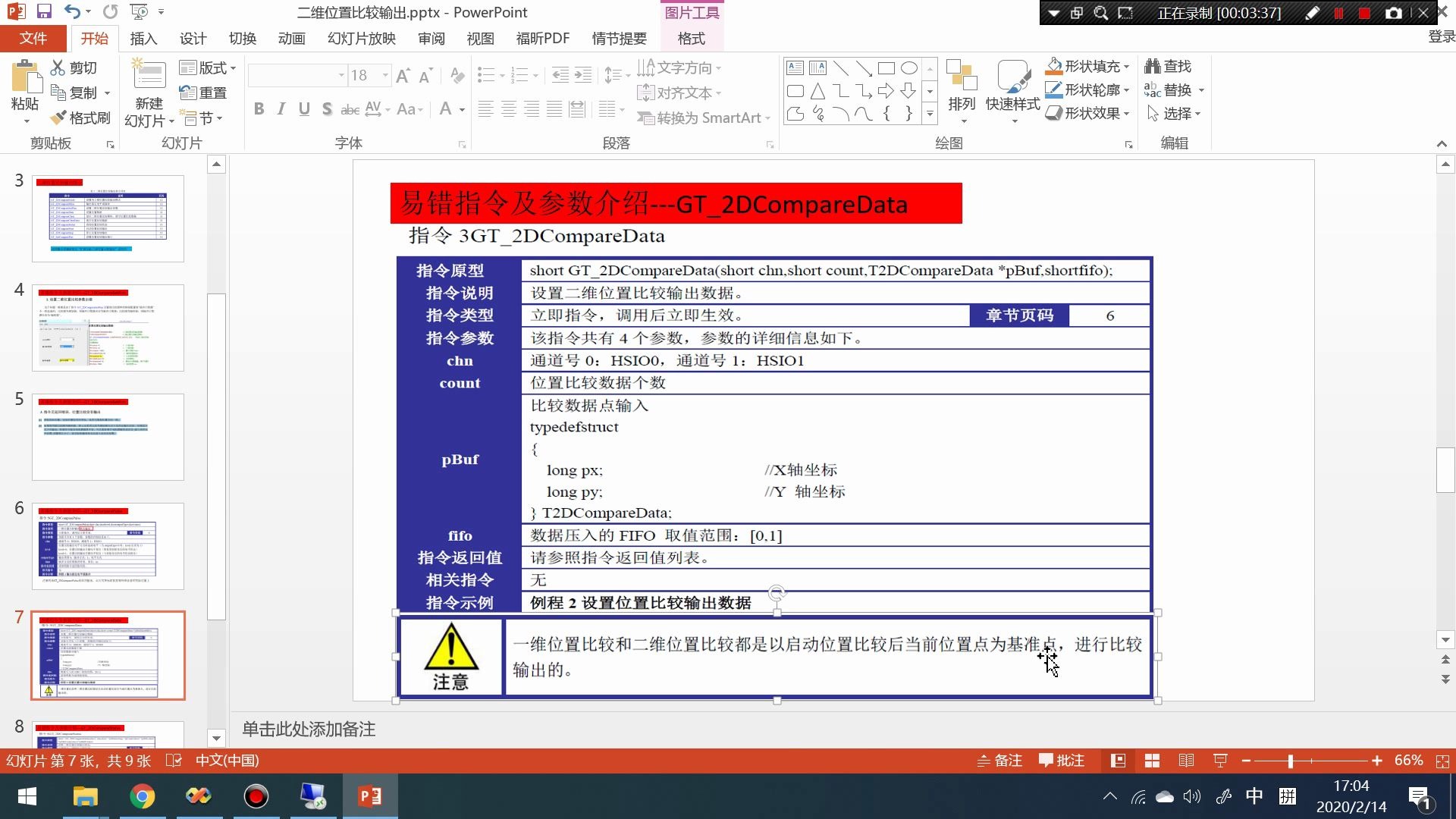This screenshot has height=819, width=1456.
Task: Start slideshow from status bar icon
Action: pyautogui.click(x=1220, y=761)
